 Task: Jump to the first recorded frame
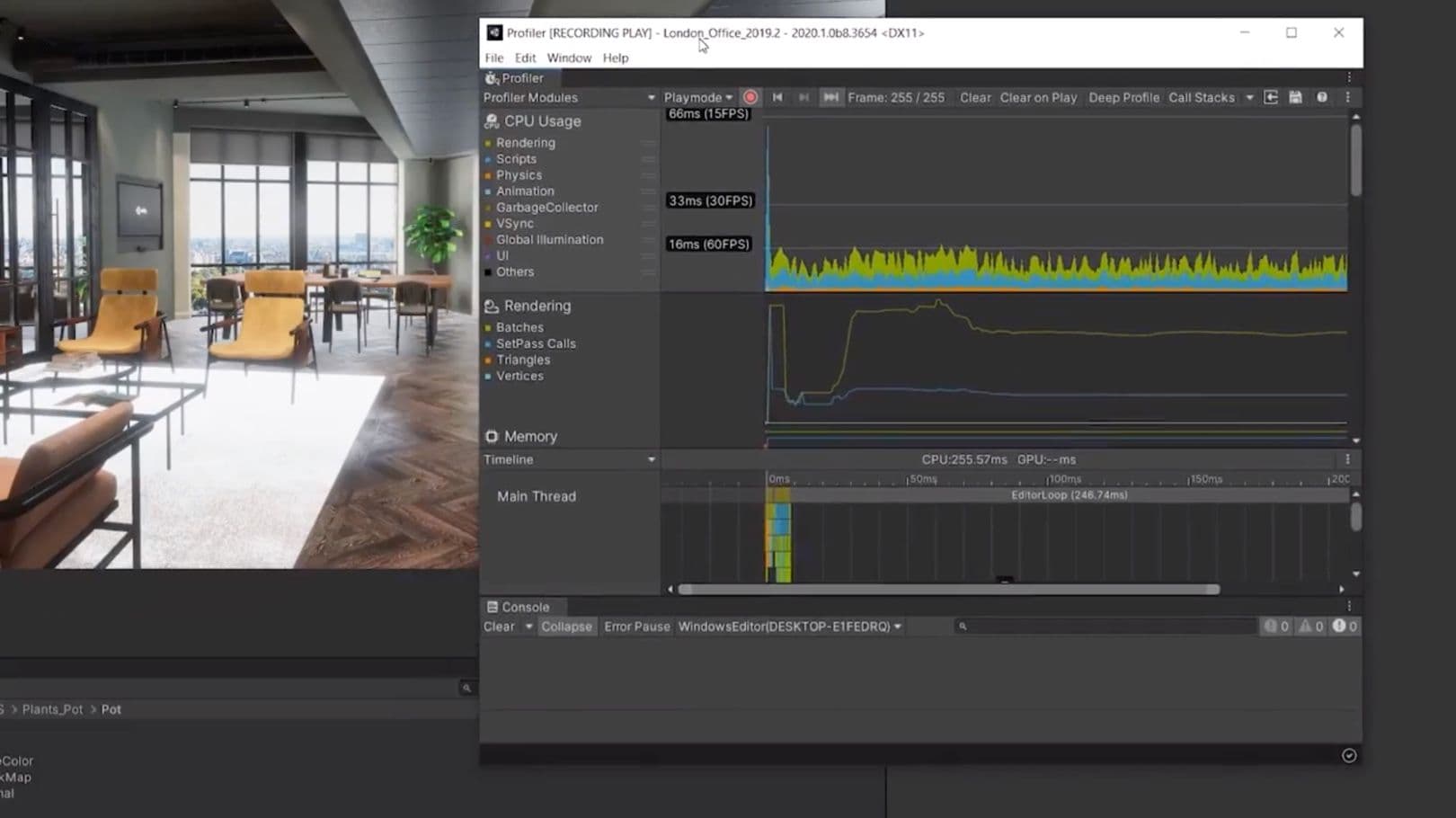click(x=777, y=97)
